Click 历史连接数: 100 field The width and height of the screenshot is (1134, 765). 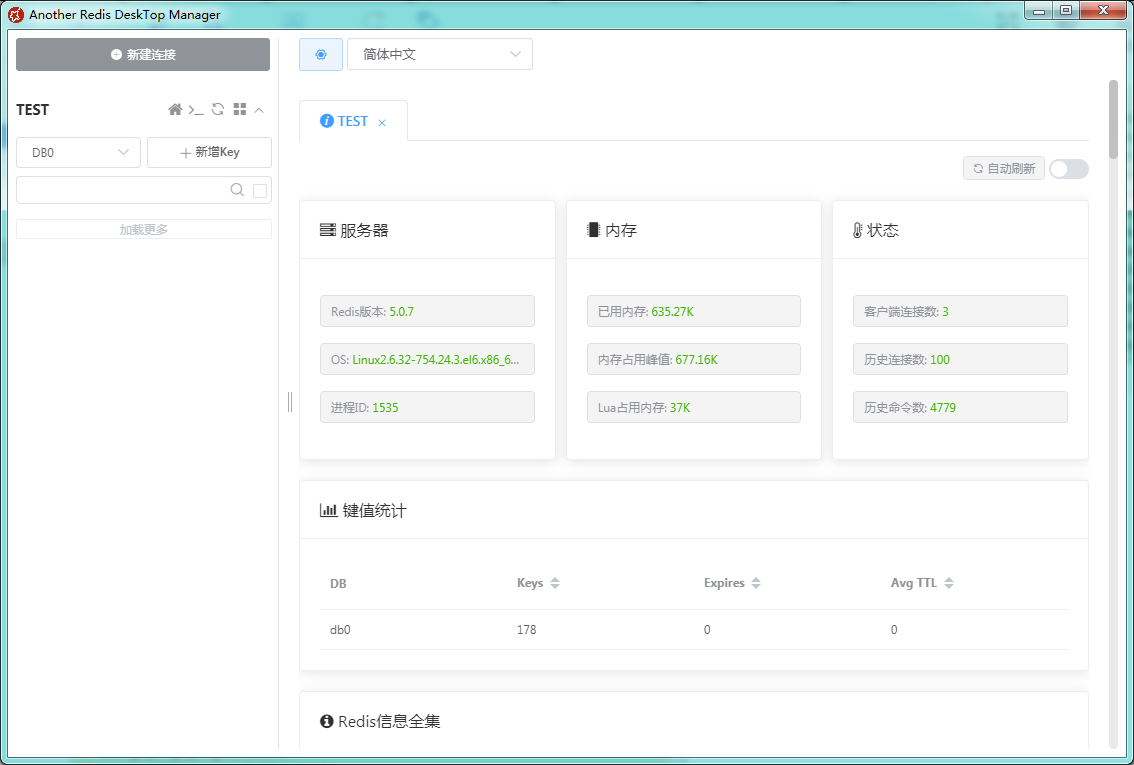960,359
